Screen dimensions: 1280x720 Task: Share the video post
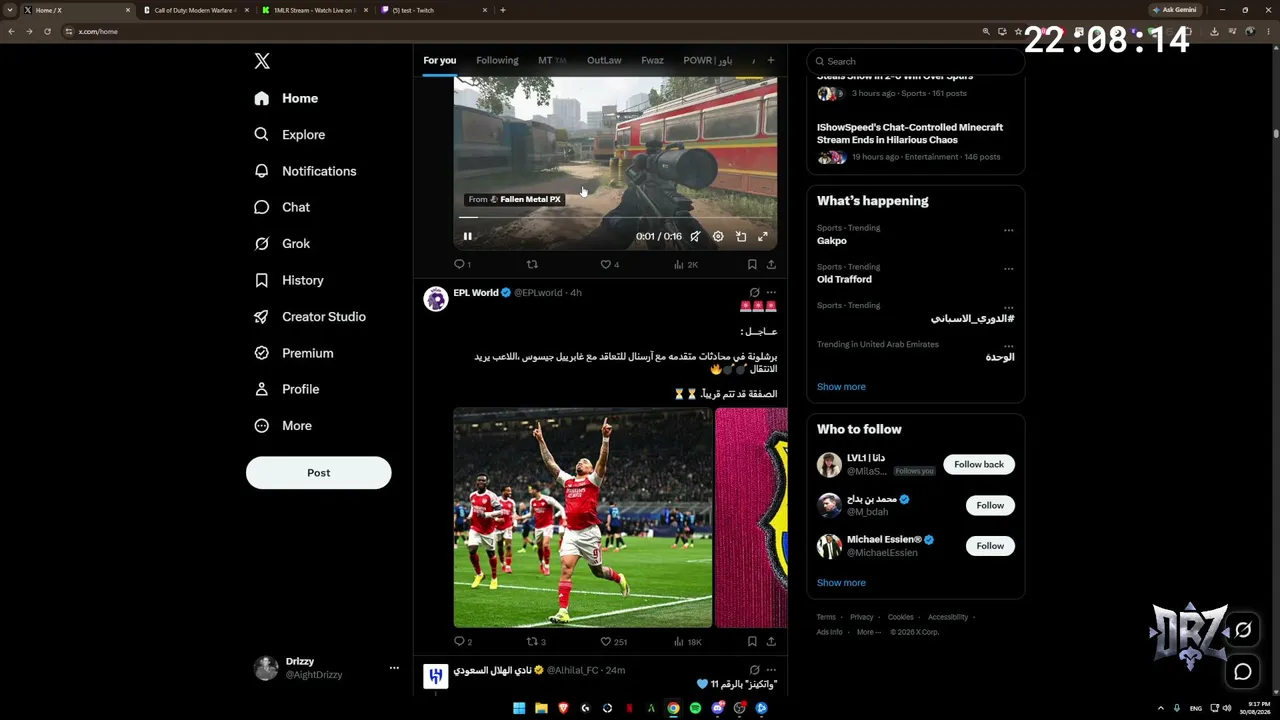[771, 265]
